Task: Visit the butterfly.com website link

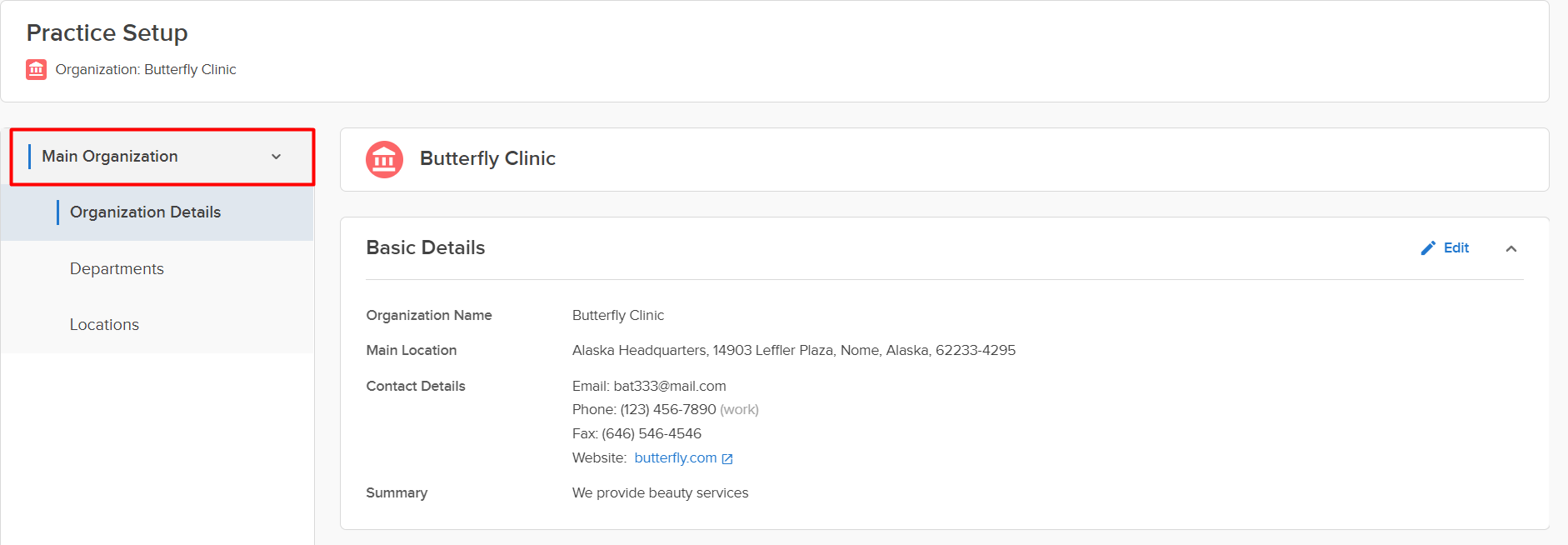Action: coord(676,458)
